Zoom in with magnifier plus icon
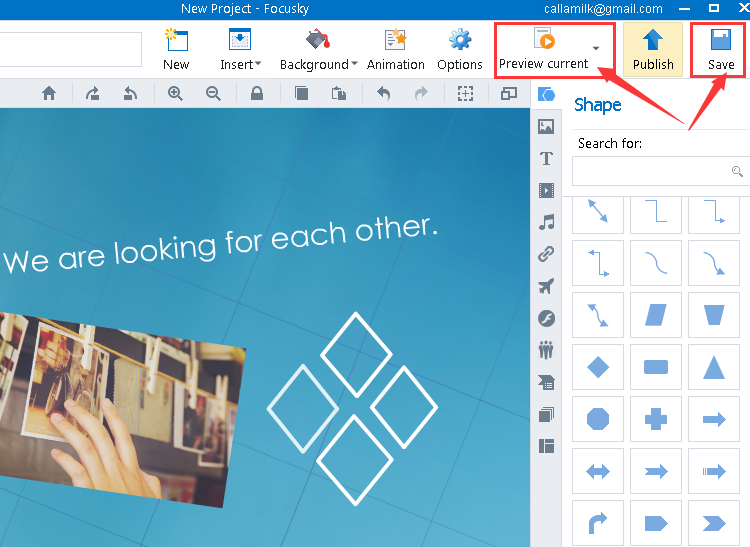The image size is (750, 547). pyautogui.click(x=175, y=93)
